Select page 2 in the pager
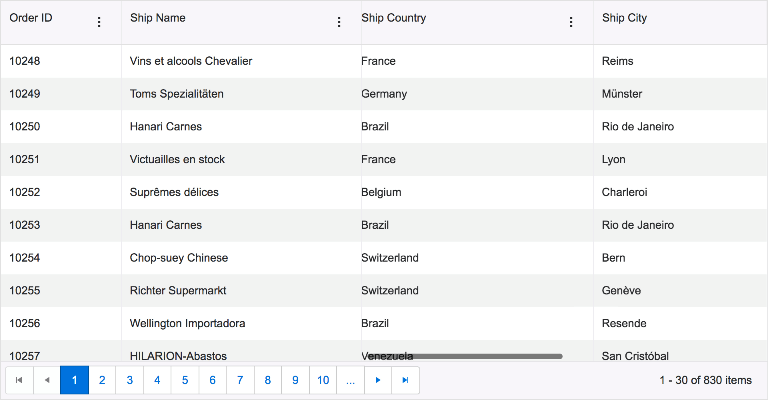Screen dimensions: 768x400 pos(102,380)
